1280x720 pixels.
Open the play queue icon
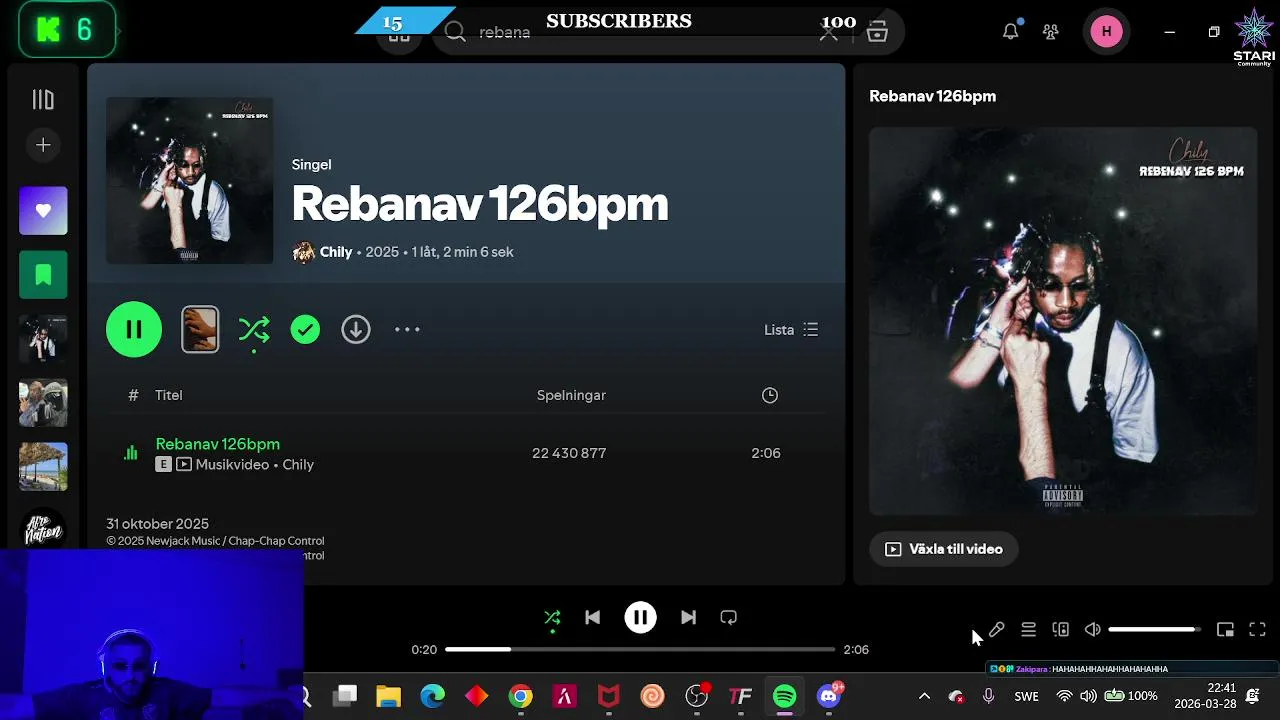(x=1028, y=629)
